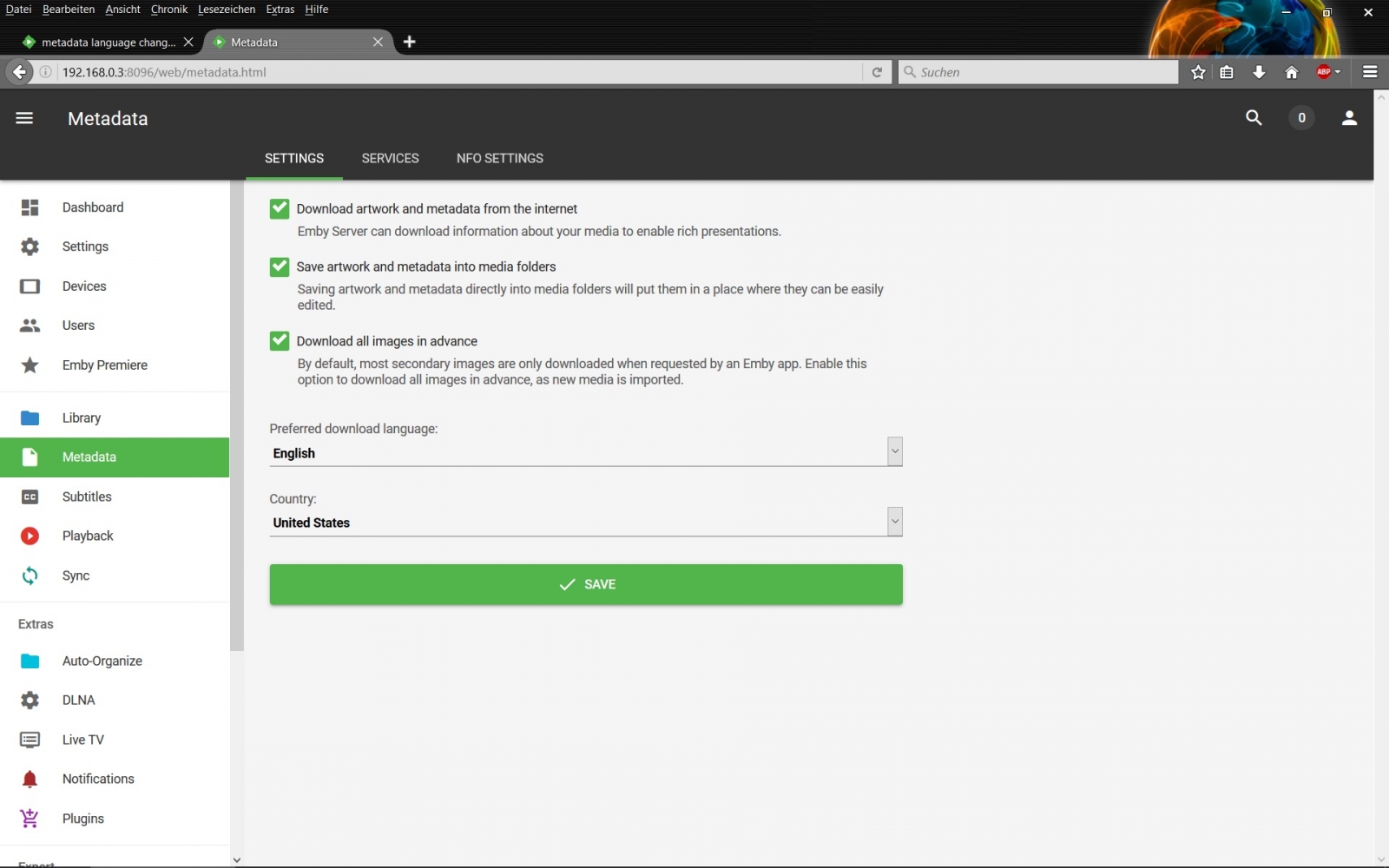The width and height of the screenshot is (1389, 868).
Task: Click the browser back arrow button
Action: 19,72
